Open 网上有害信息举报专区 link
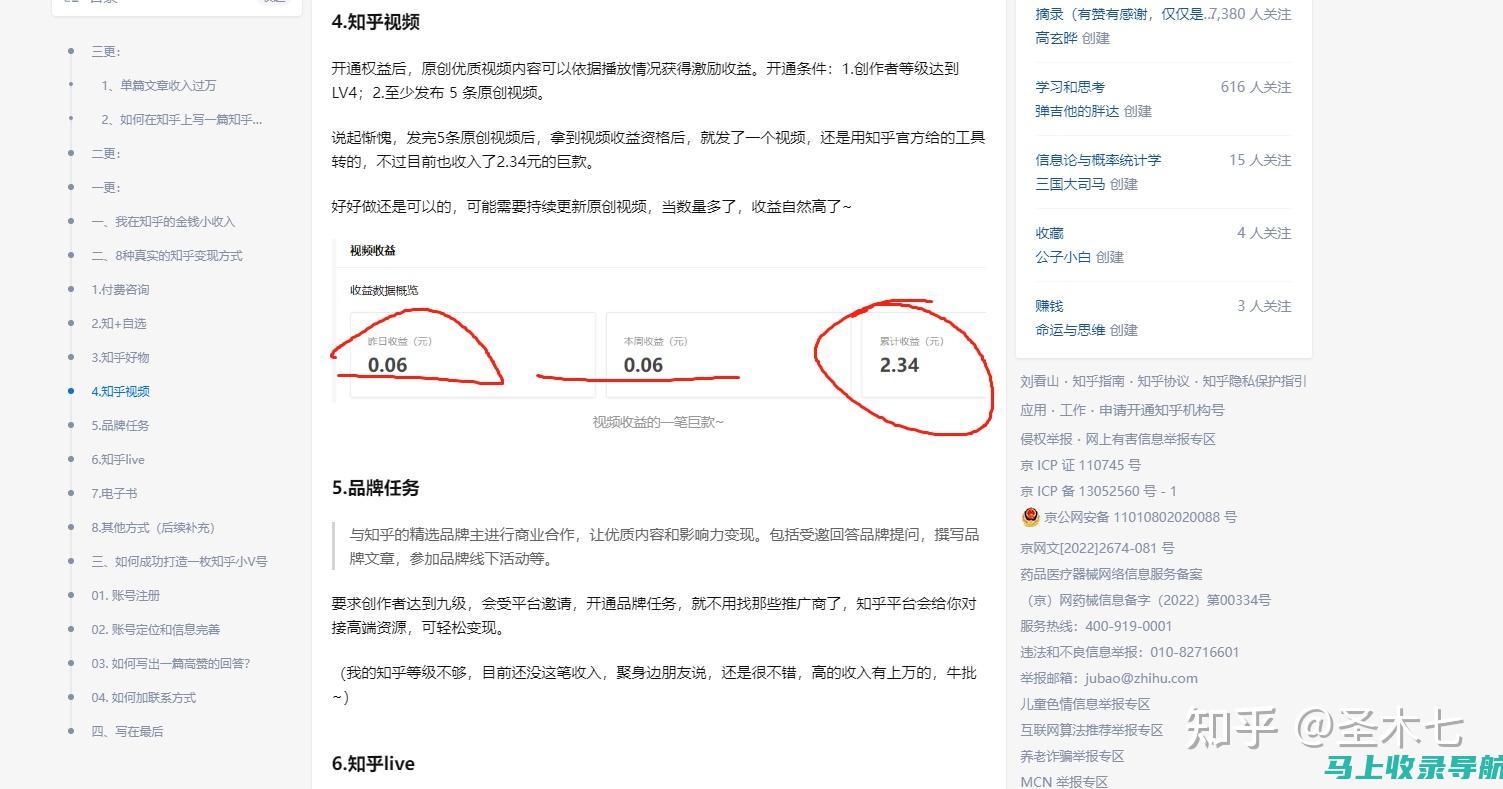 [1150, 439]
